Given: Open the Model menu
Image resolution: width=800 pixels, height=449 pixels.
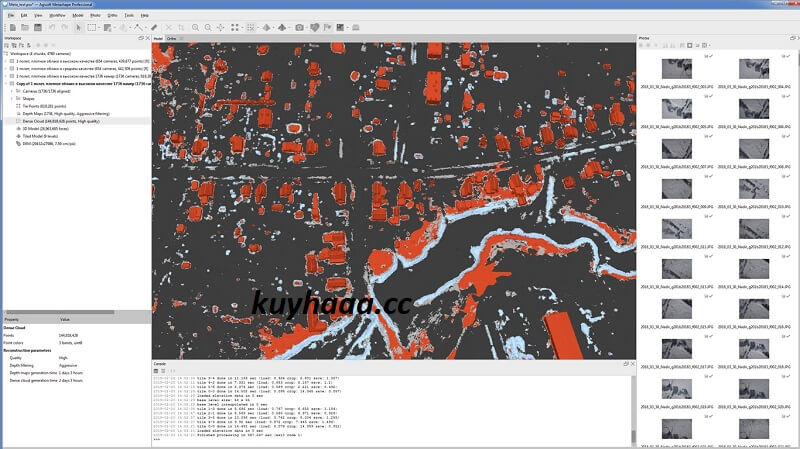Looking at the screenshot, I should [x=78, y=15].
